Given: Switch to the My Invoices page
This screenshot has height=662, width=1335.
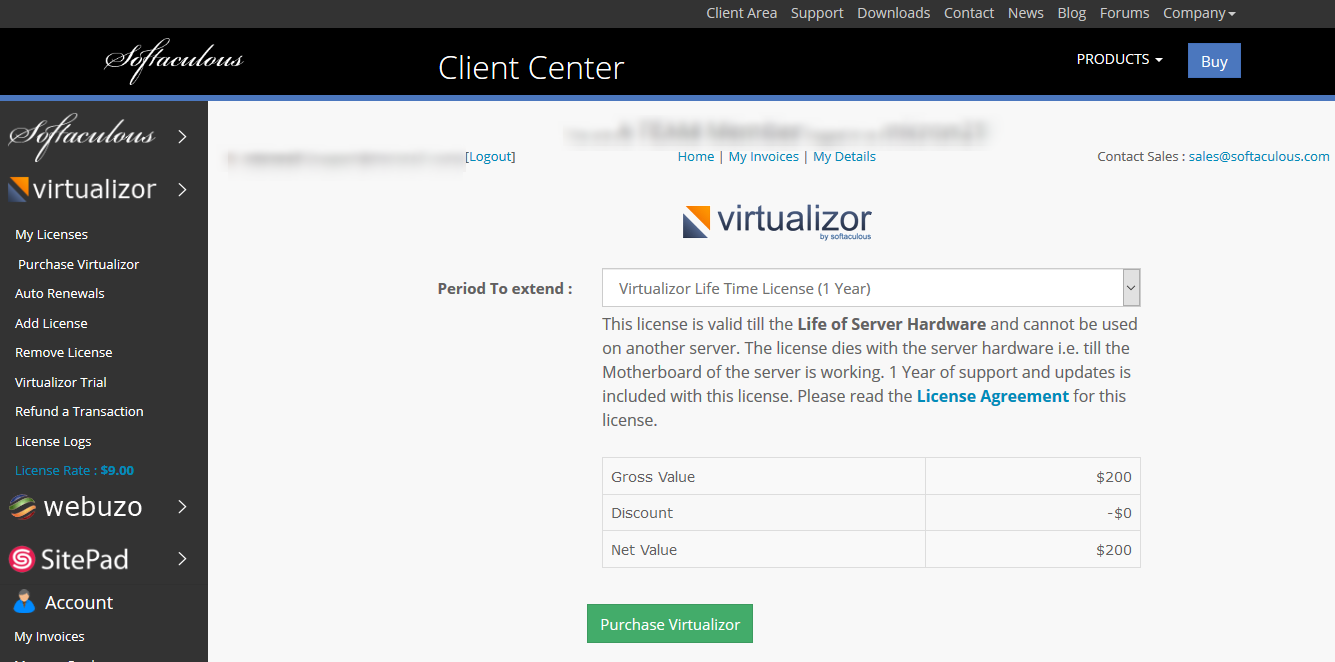Looking at the screenshot, I should click(x=764, y=156).
